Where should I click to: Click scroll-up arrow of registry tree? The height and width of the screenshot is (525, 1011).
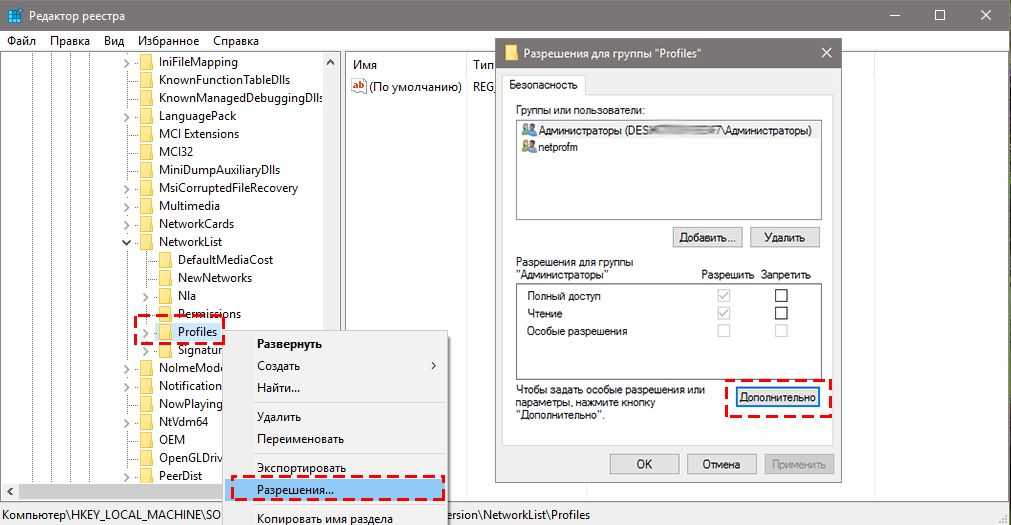tap(330, 63)
